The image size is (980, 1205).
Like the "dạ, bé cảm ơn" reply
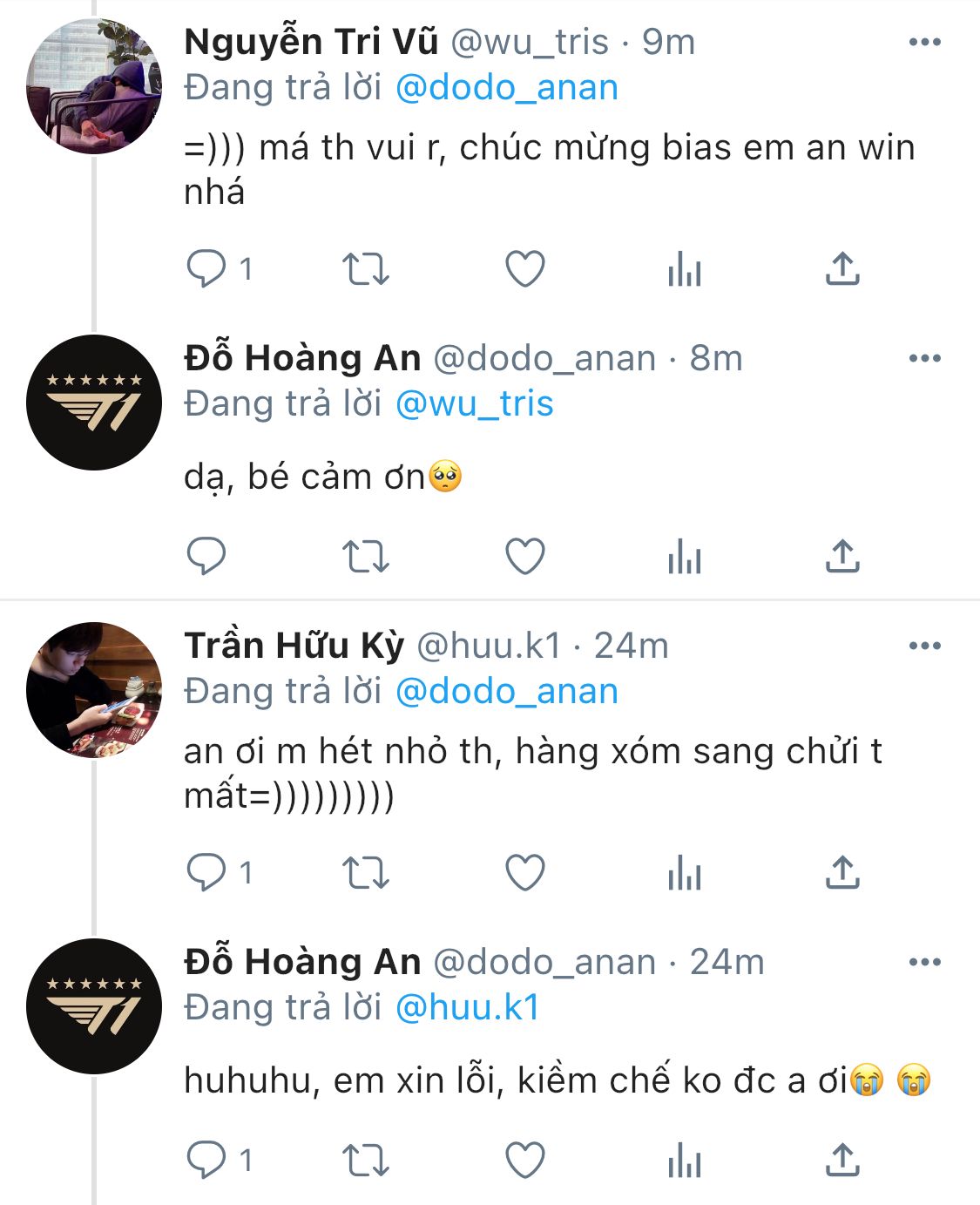[x=525, y=556]
